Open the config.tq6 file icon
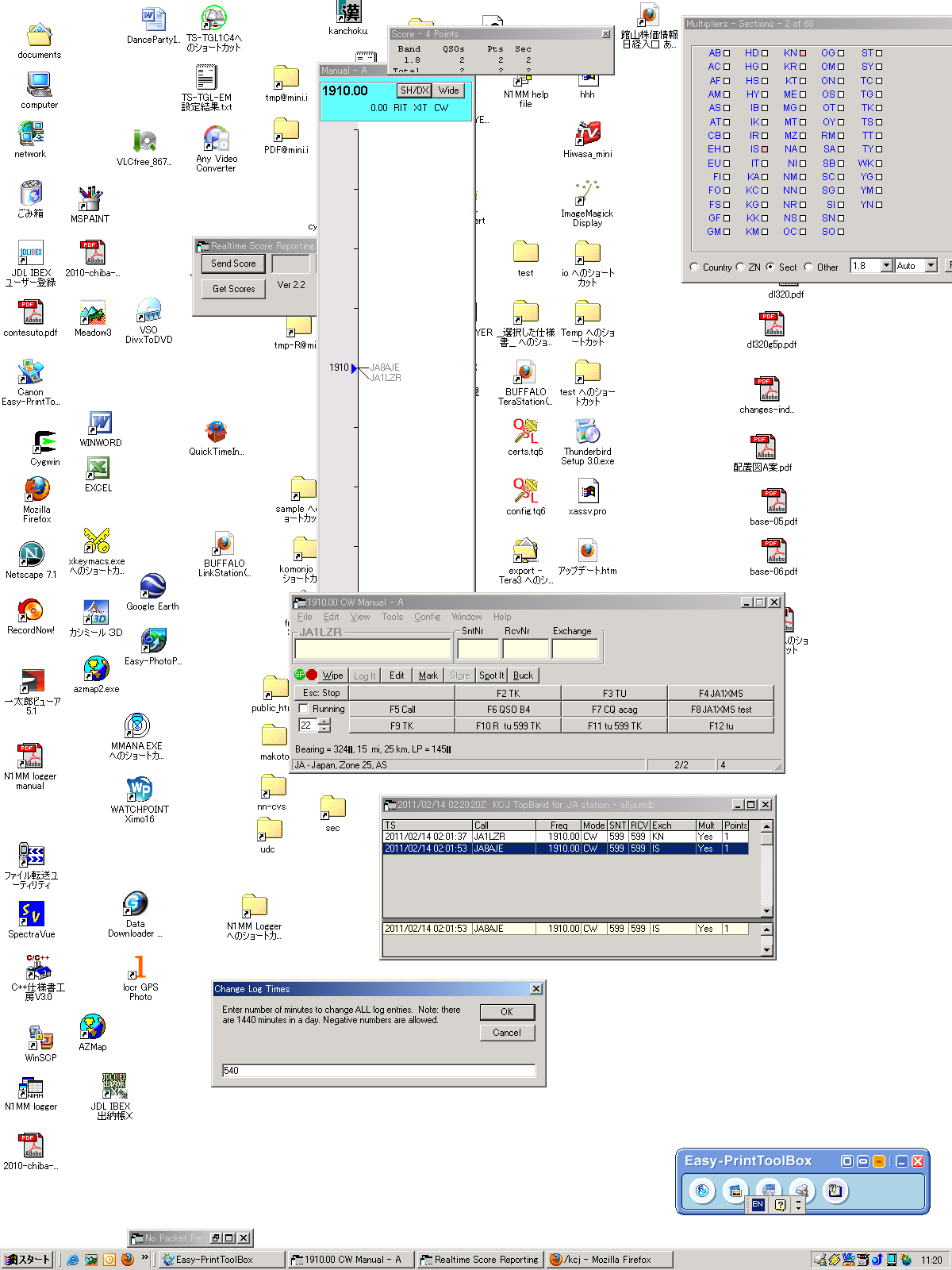 pos(525,491)
